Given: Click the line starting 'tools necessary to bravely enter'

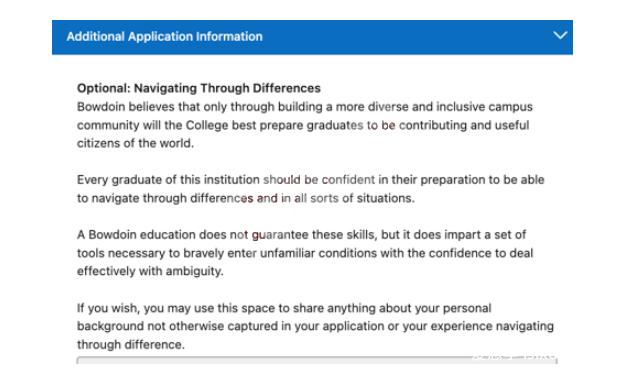Looking at the screenshot, I should click(x=305, y=253).
